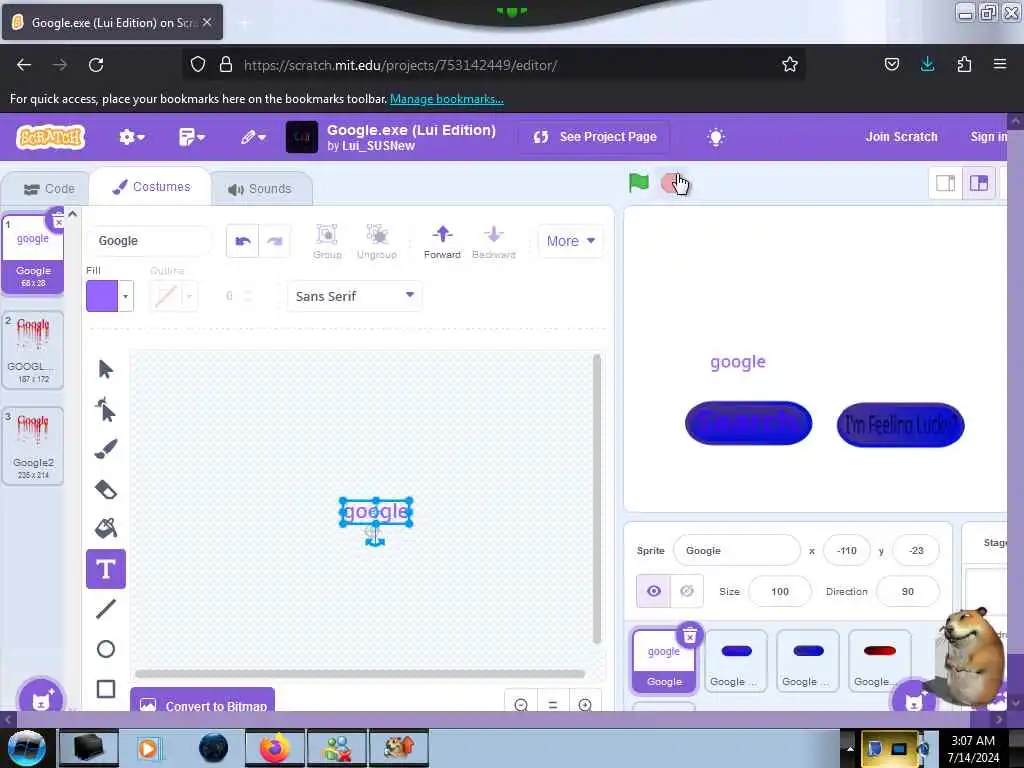1024x768 pixels.
Task: Click the Scratch logo
Action: [x=51, y=137]
